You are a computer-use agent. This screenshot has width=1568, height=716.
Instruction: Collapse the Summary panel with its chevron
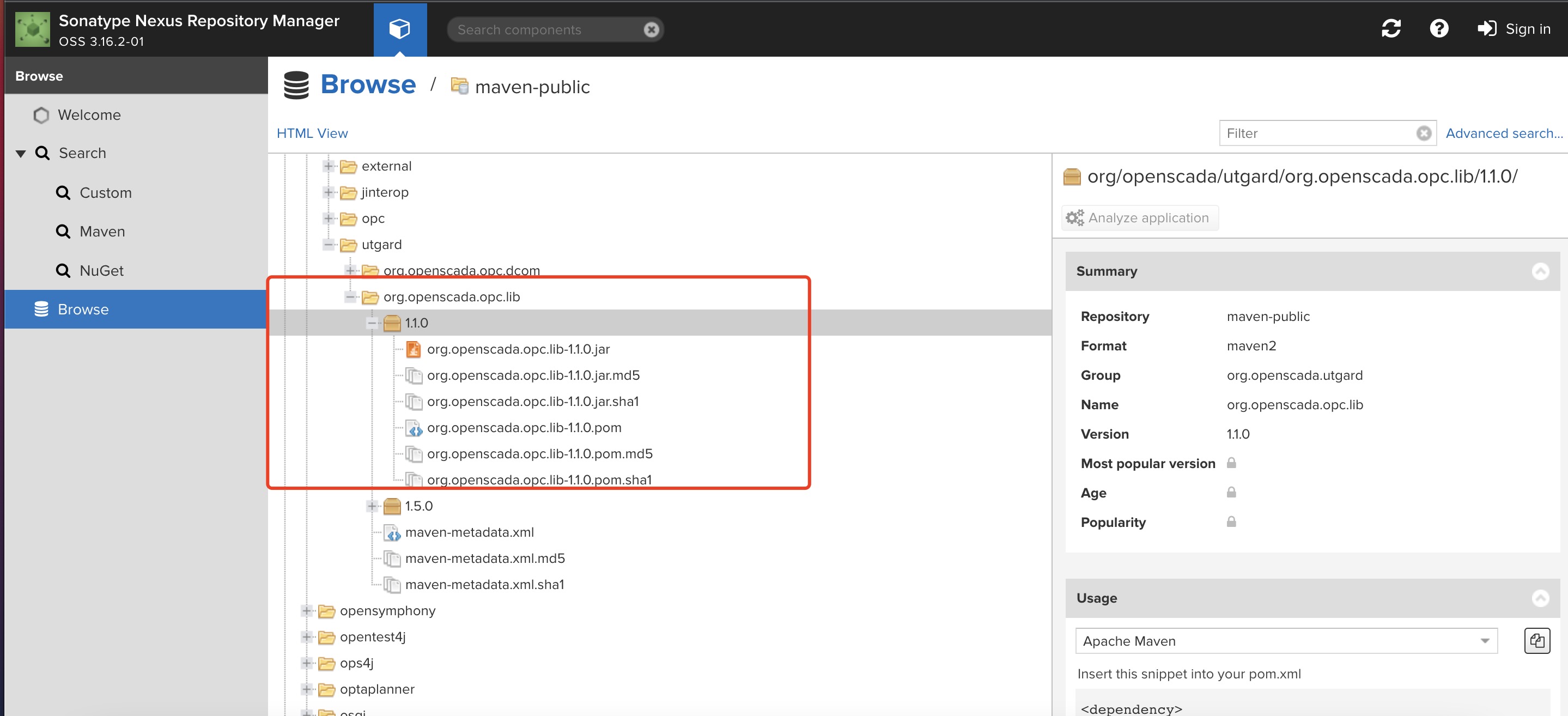pyautogui.click(x=1541, y=271)
